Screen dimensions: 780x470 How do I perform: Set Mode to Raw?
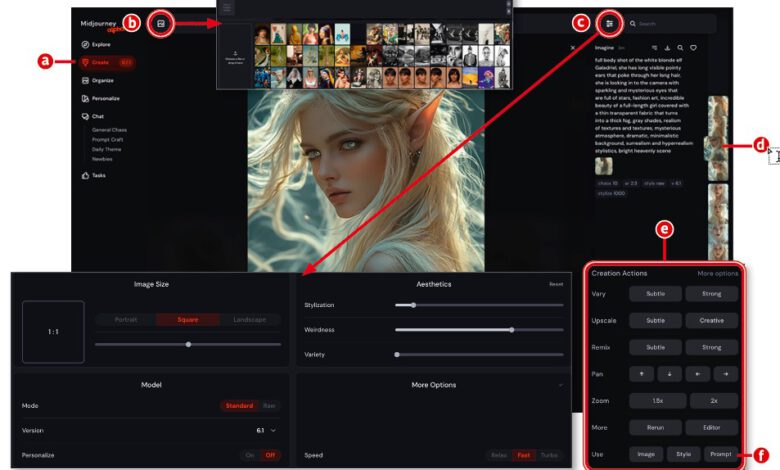[x=269, y=406]
